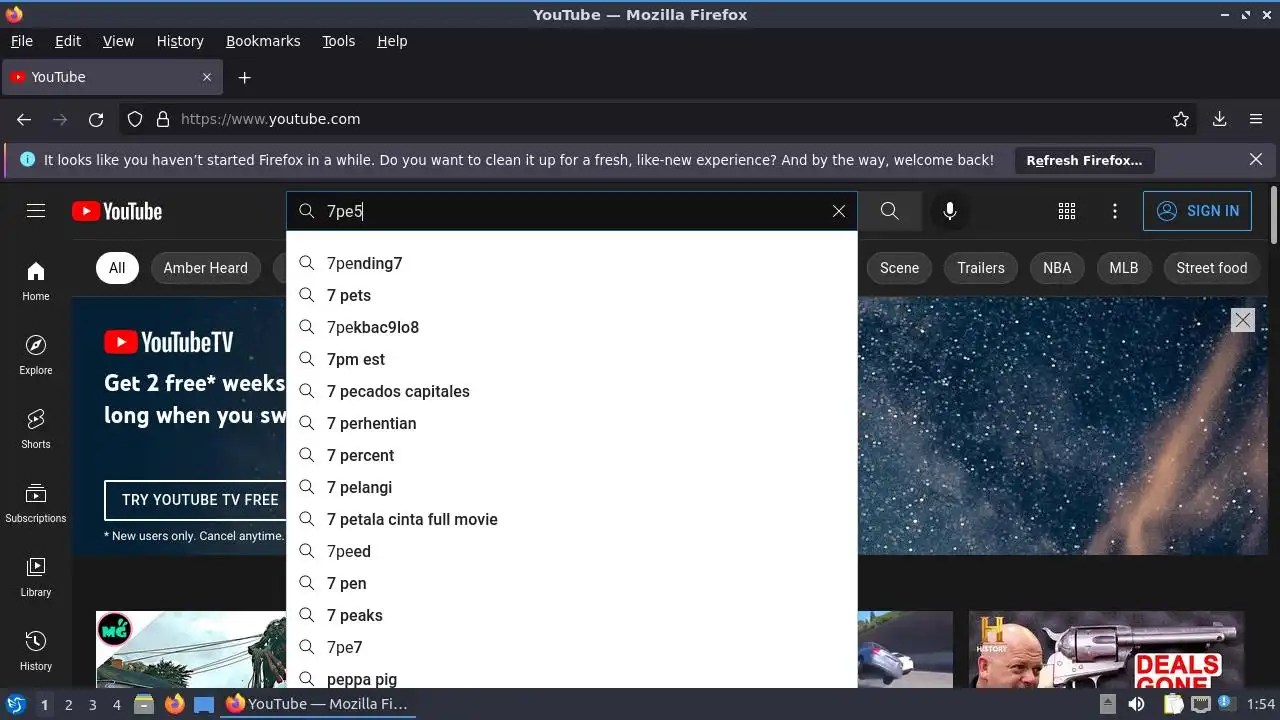Click the SIGN IN button
Screen dimensions: 1280x720
[x=1197, y=211]
